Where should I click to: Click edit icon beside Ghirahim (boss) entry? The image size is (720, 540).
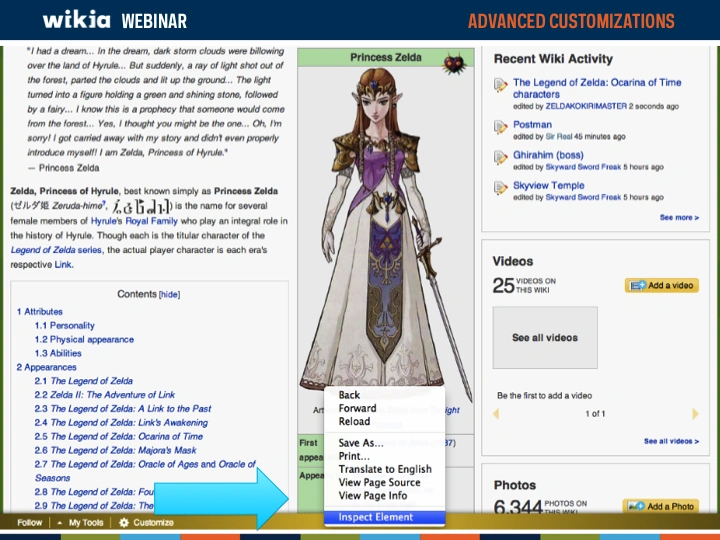501,158
